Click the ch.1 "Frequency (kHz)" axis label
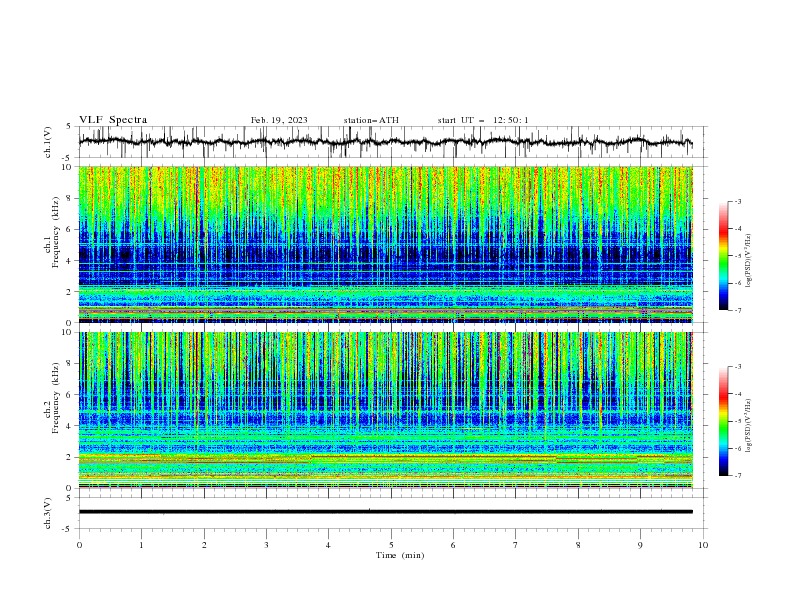Image resolution: width=792 pixels, height=612 pixels. point(56,233)
